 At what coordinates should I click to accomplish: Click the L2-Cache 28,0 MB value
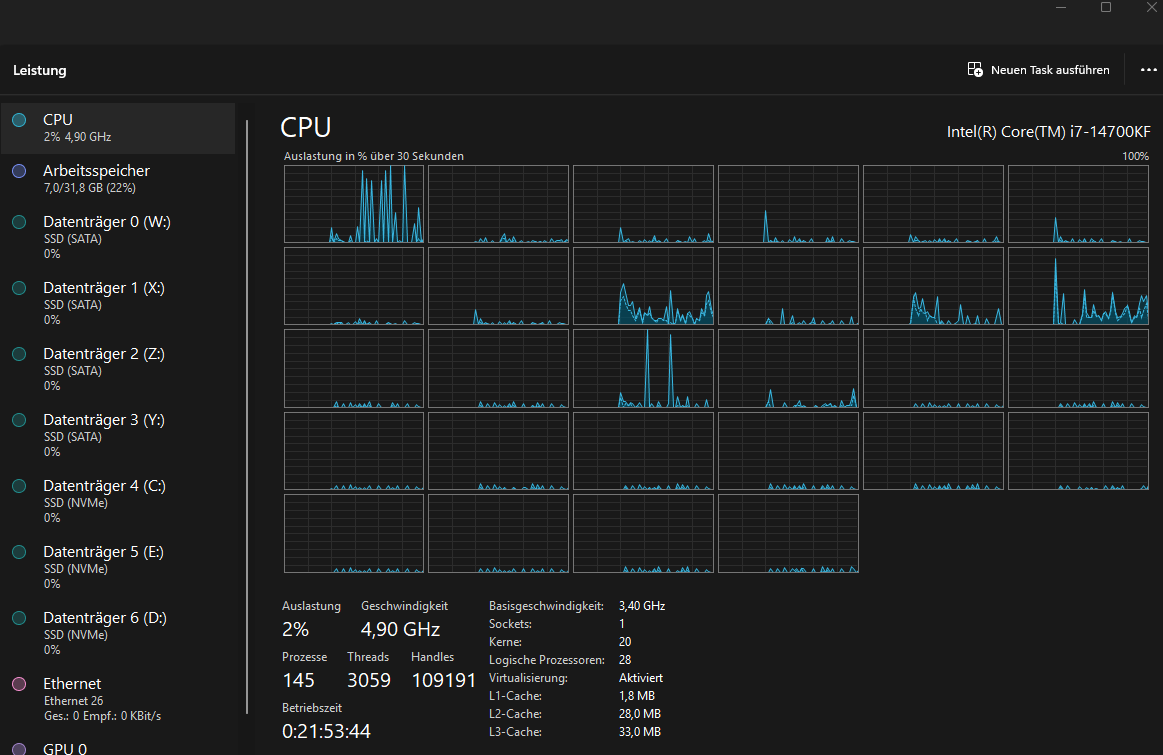(639, 713)
